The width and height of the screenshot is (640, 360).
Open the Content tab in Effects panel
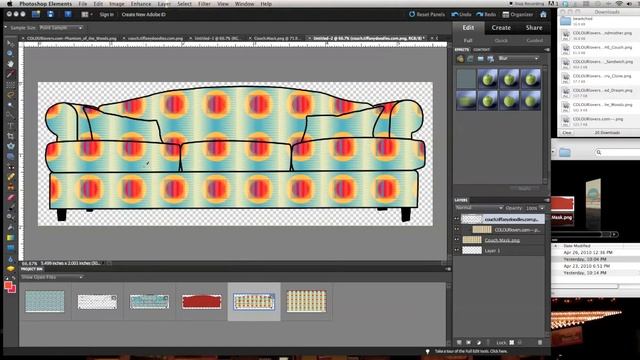tap(482, 49)
